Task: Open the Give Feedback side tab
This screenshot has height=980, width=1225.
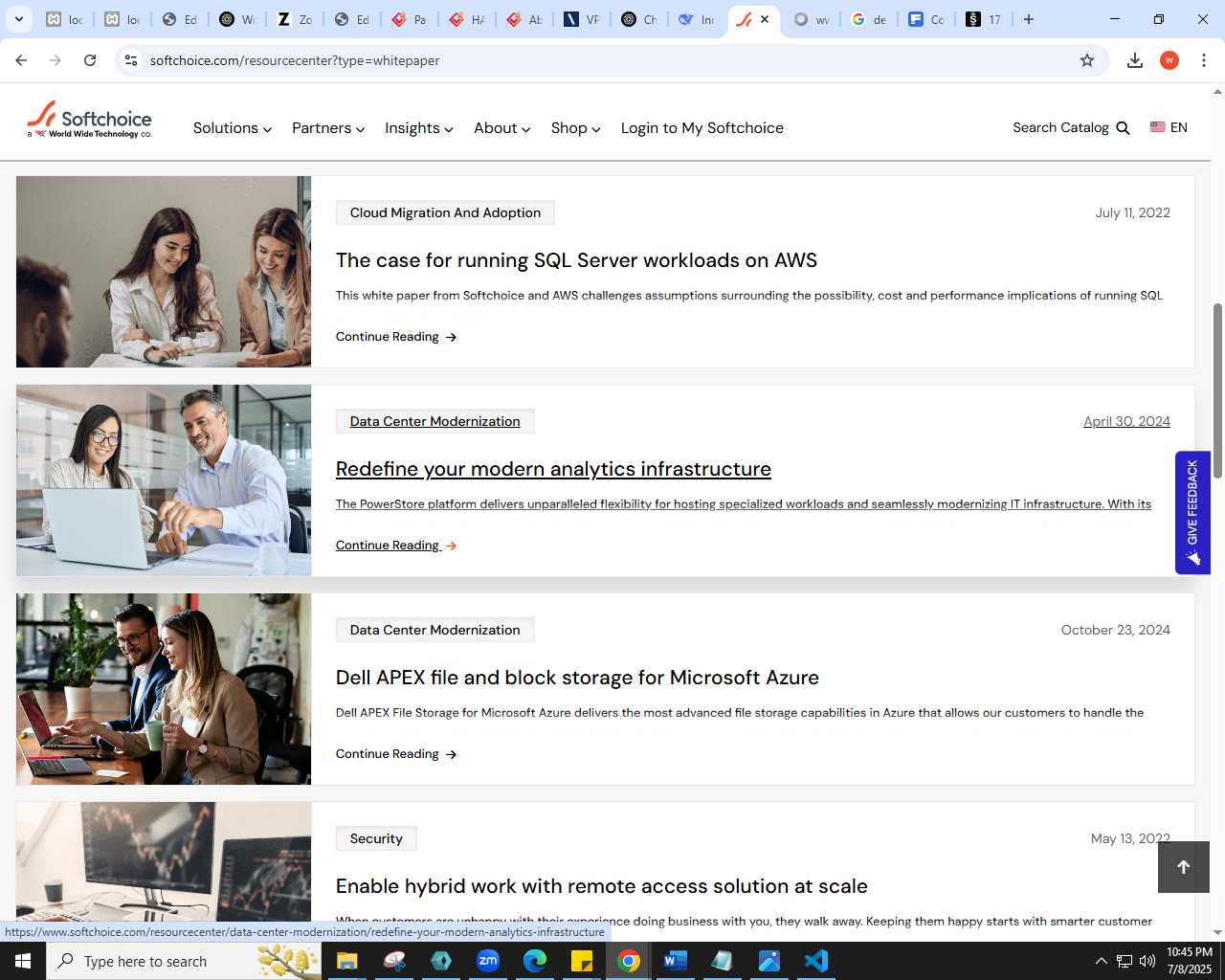Action: point(1192,512)
